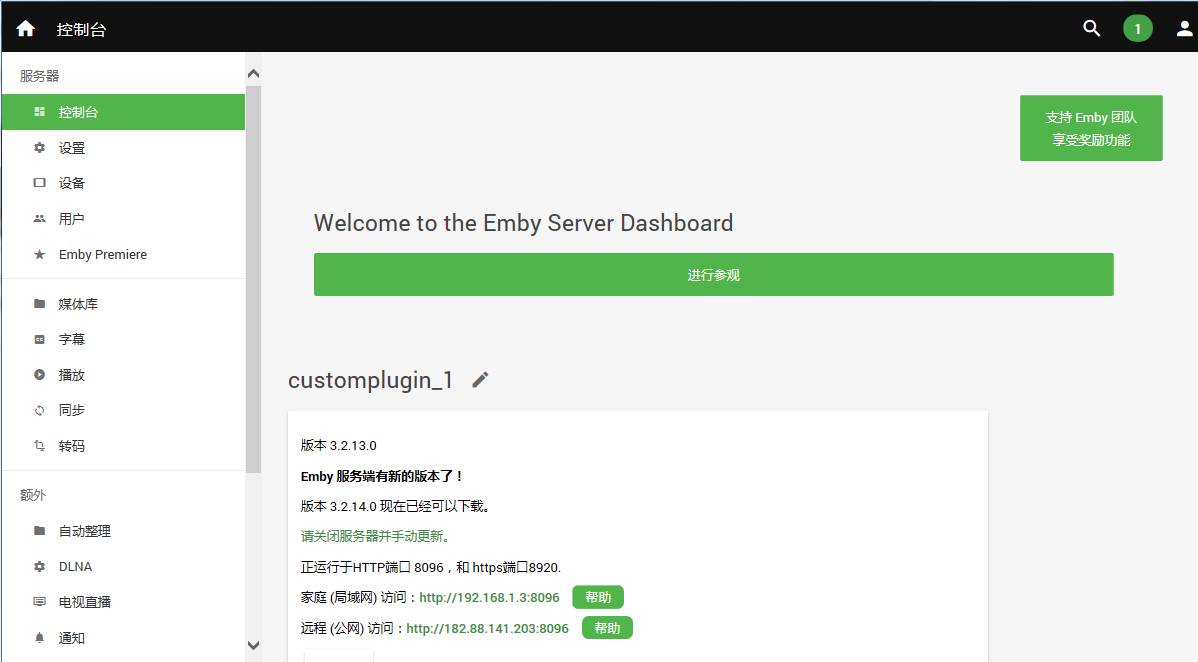Click the 服务器 section header

[x=40, y=76]
